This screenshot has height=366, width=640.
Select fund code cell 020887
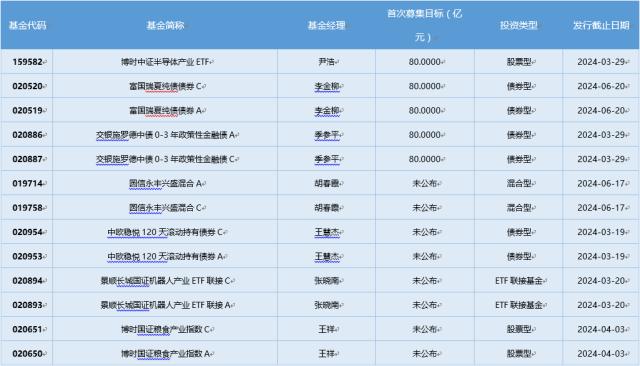[27, 159]
